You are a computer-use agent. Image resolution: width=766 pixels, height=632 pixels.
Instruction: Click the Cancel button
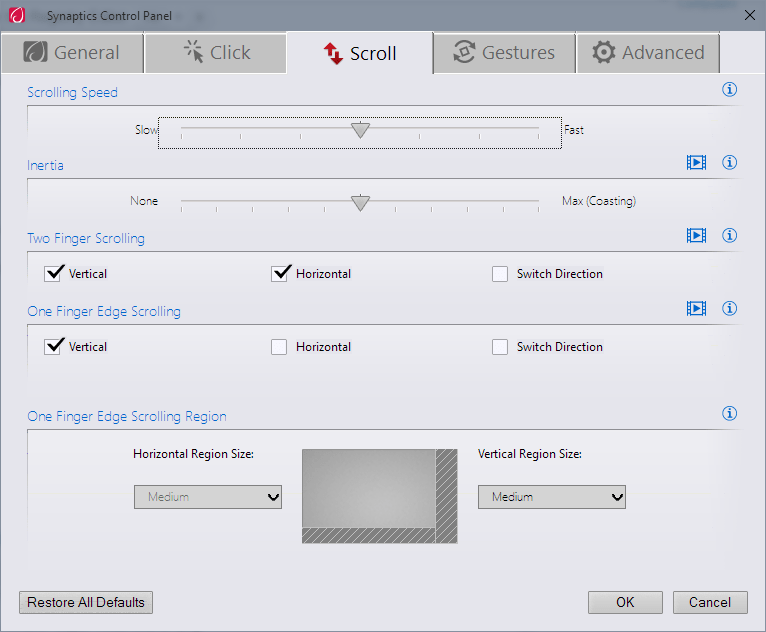710,602
